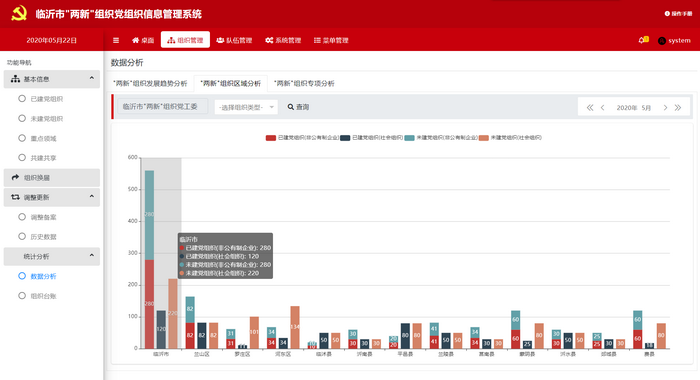Click the 河东区 axis label
Image resolution: width=700 pixels, height=380 pixels.
[x=283, y=354]
